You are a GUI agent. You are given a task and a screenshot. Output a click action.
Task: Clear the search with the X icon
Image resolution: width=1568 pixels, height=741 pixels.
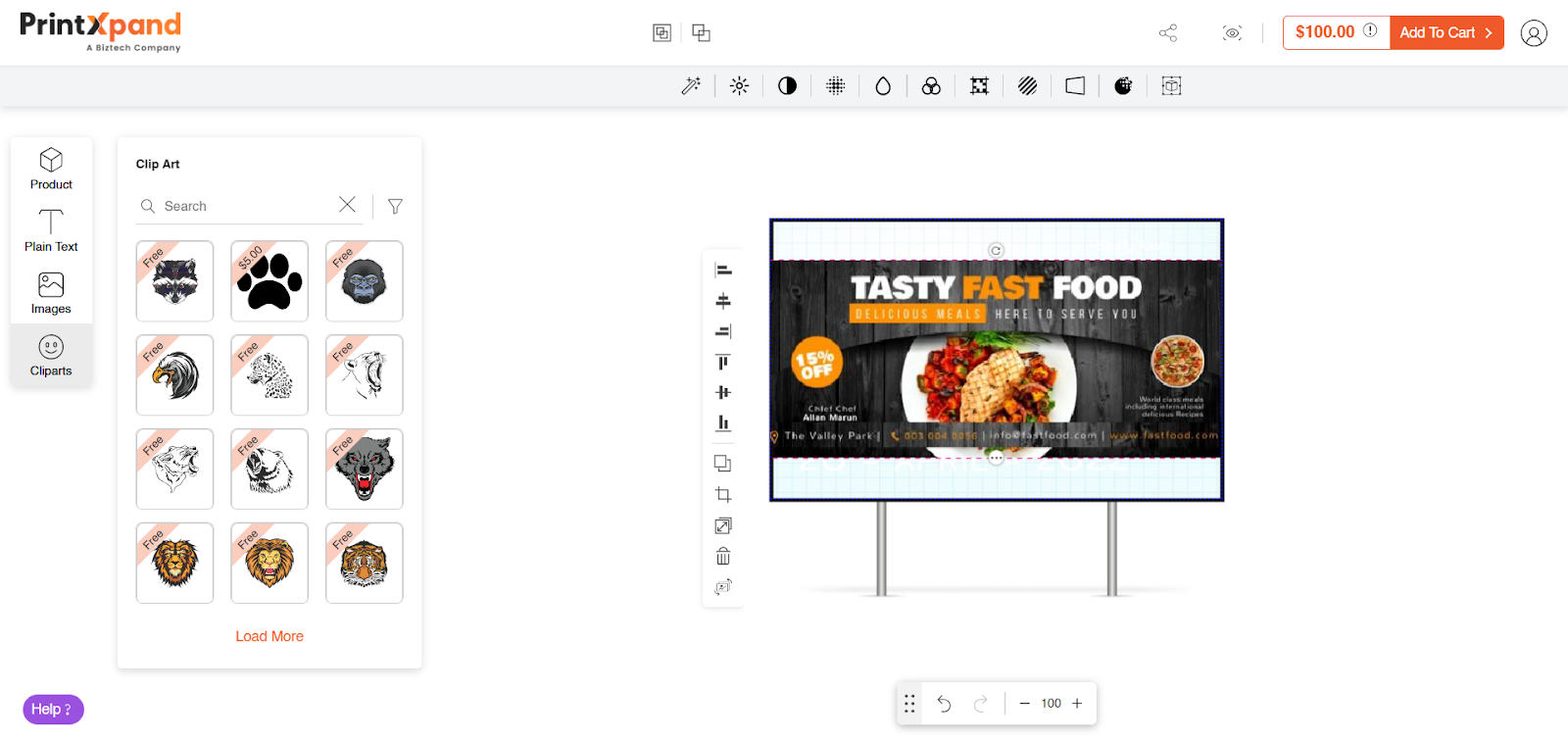347,204
